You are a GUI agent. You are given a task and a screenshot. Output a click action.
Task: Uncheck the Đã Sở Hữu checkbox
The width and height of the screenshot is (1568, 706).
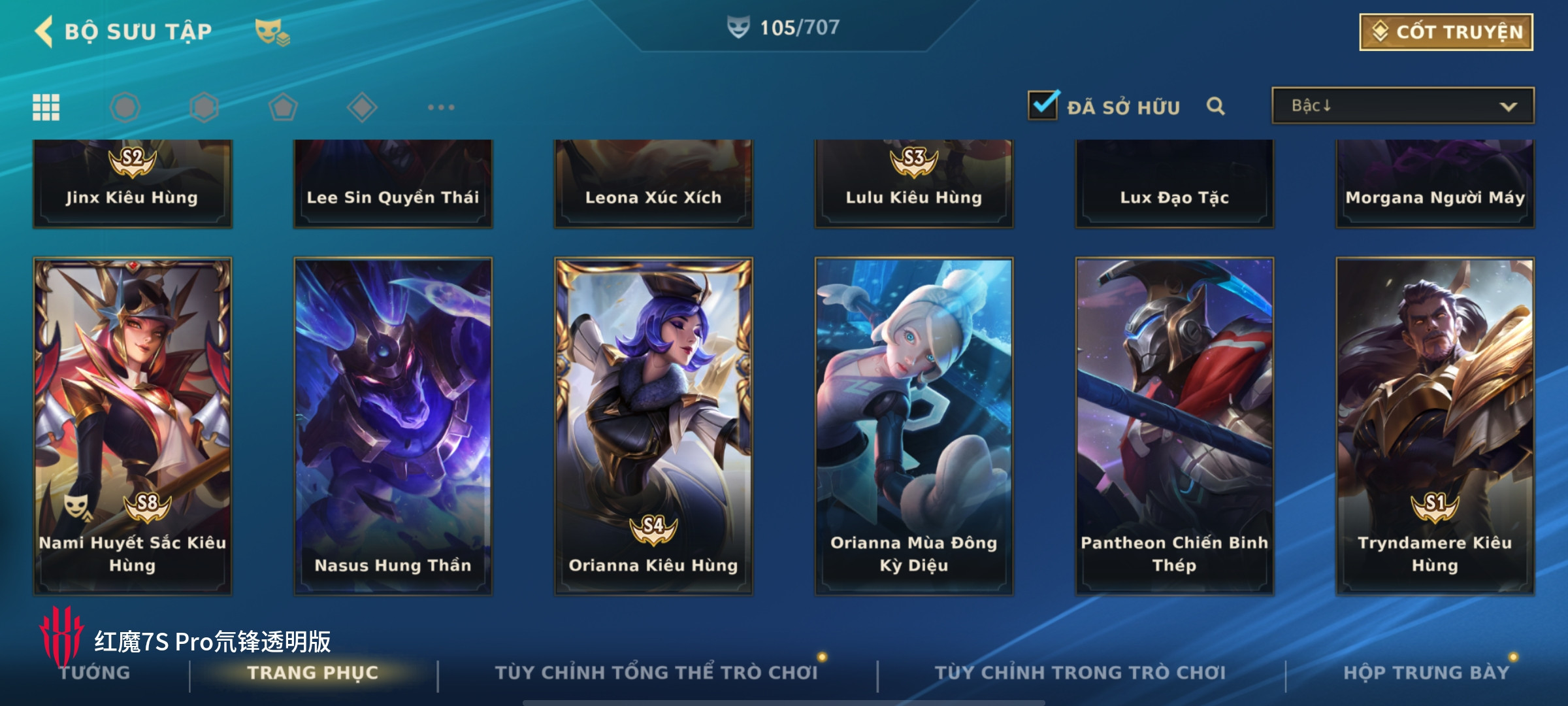point(1043,105)
